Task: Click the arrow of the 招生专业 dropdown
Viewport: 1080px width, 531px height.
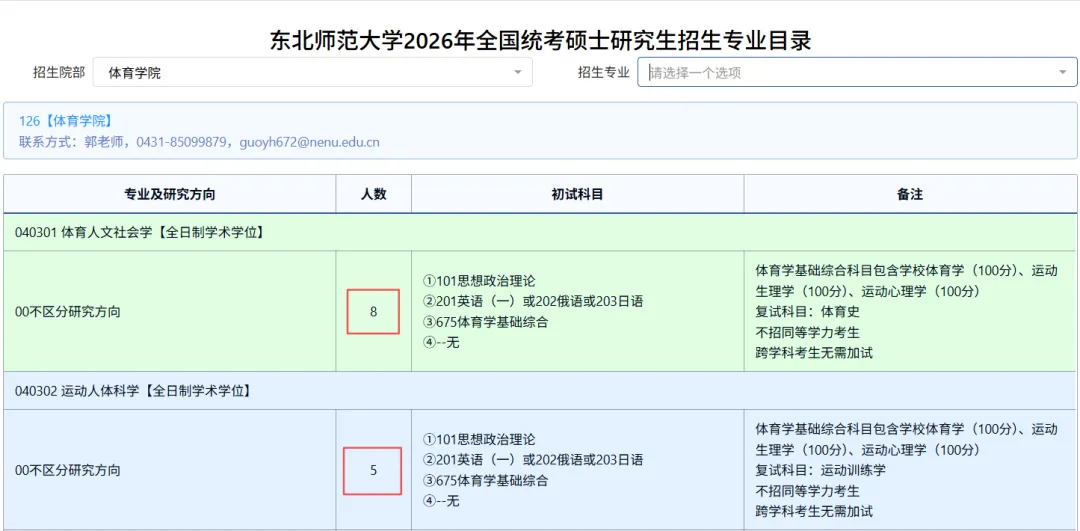Action: tap(1063, 72)
